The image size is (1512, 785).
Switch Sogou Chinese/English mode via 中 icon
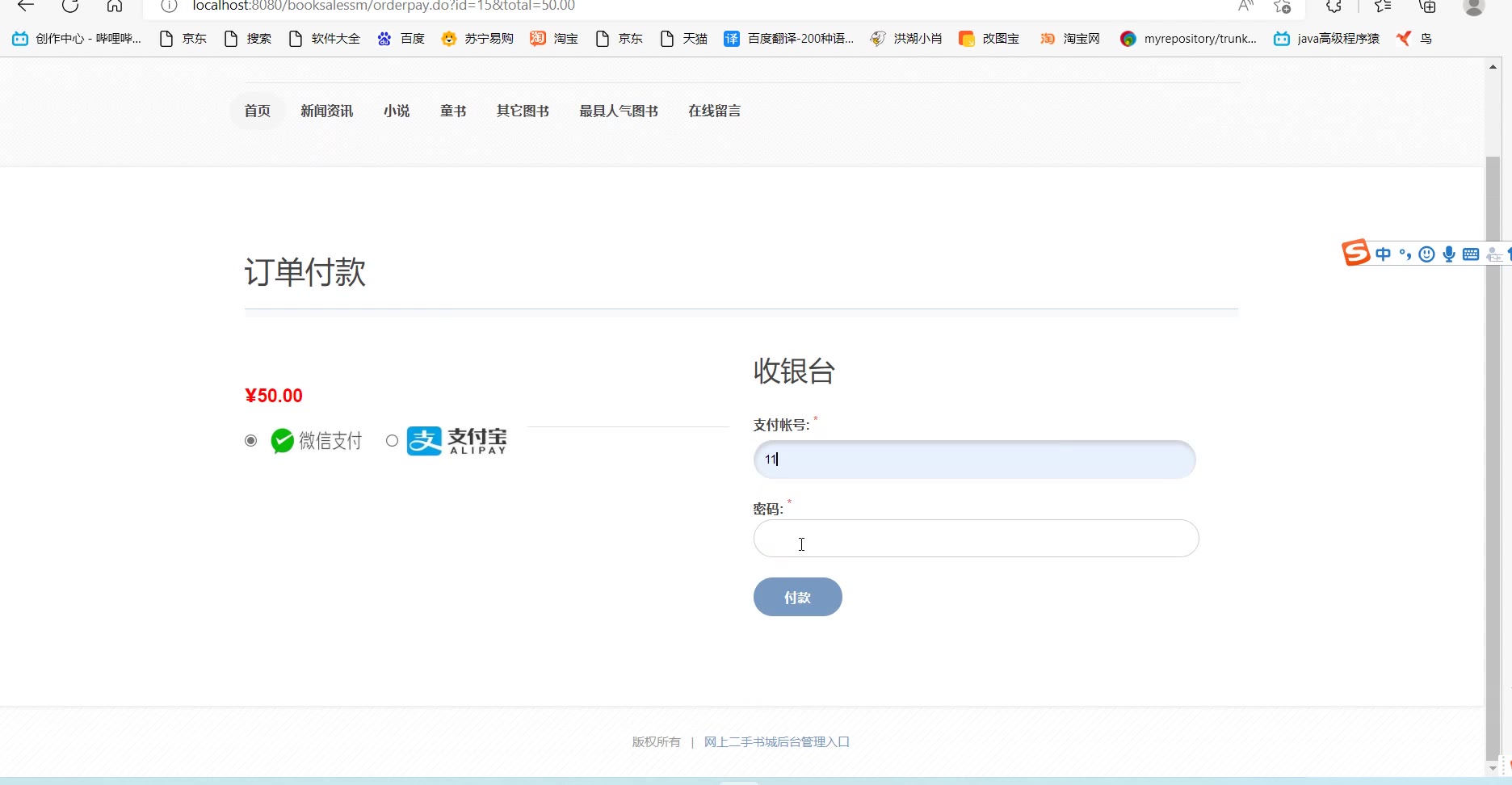coord(1384,254)
